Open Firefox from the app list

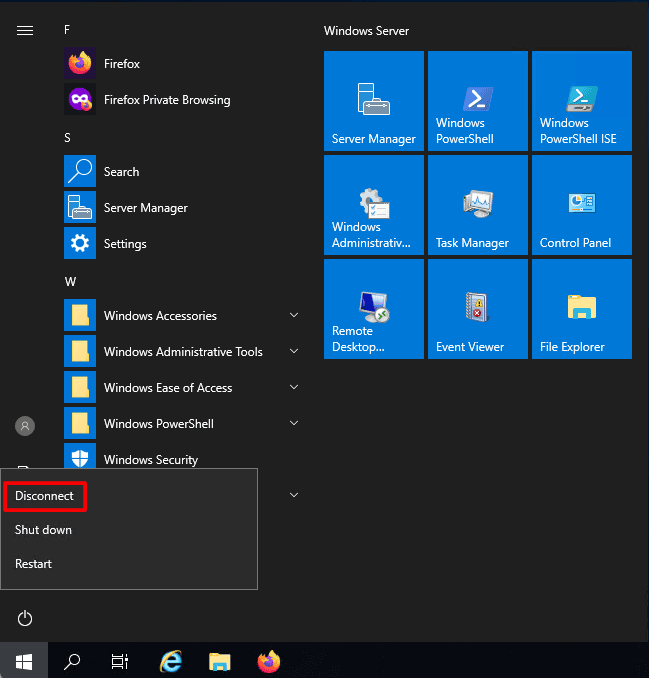click(182, 64)
